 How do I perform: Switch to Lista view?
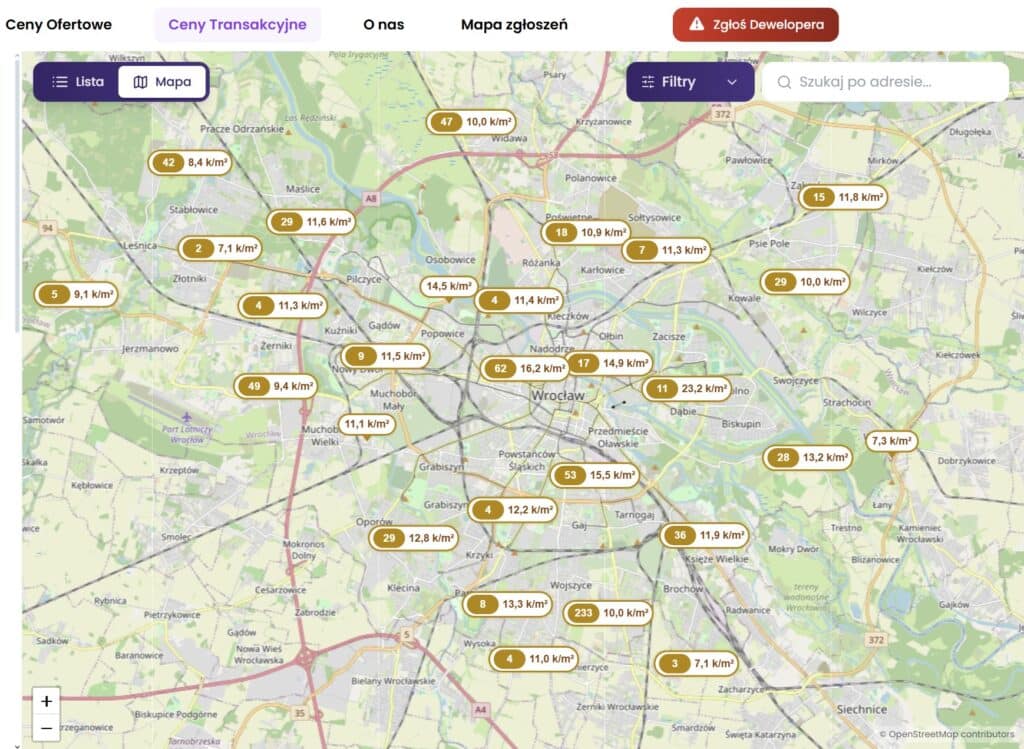[77, 82]
